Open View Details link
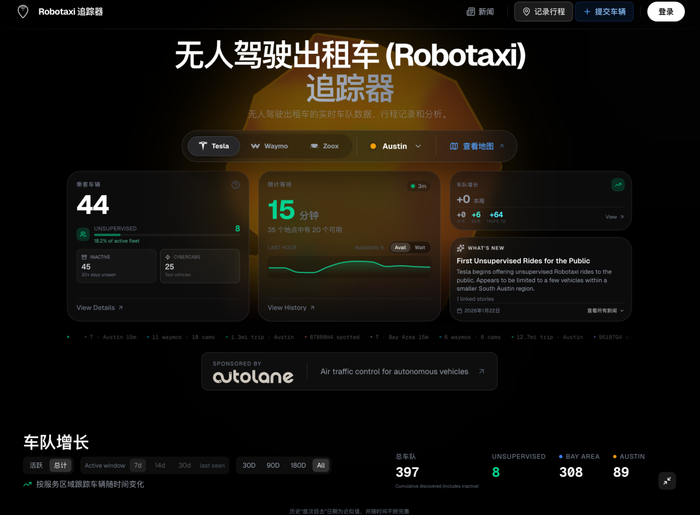The width and height of the screenshot is (700, 515). pyautogui.click(x=100, y=307)
